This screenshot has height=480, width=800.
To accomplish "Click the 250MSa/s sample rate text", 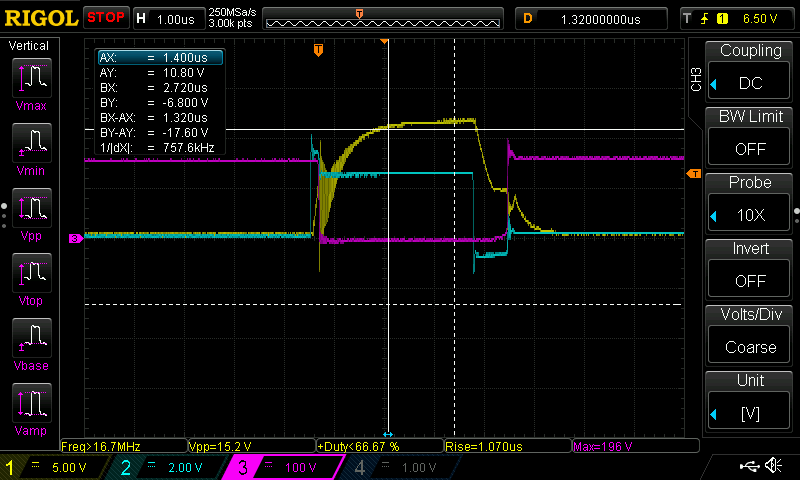I will pyautogui.click(x=232, y=12).
